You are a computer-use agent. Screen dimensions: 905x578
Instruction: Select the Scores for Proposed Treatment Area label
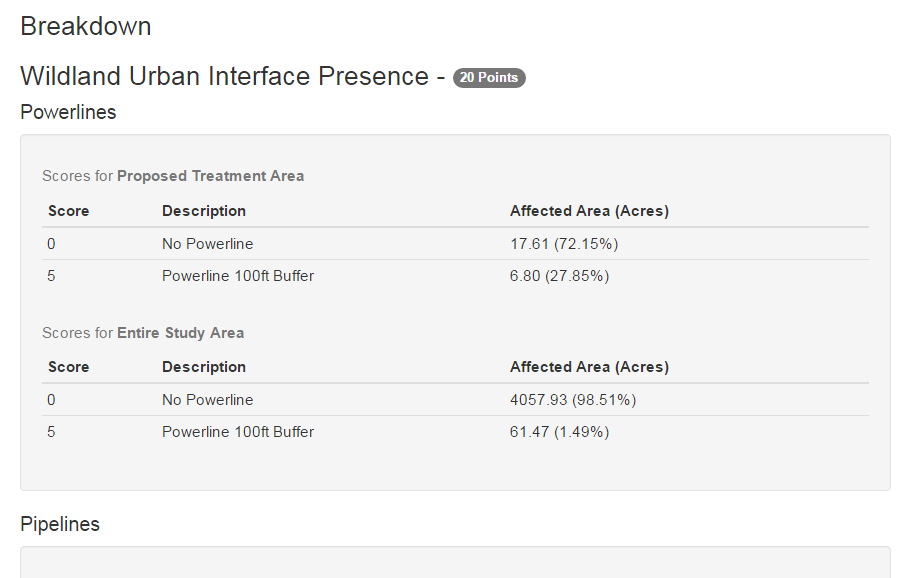(173, 176)
